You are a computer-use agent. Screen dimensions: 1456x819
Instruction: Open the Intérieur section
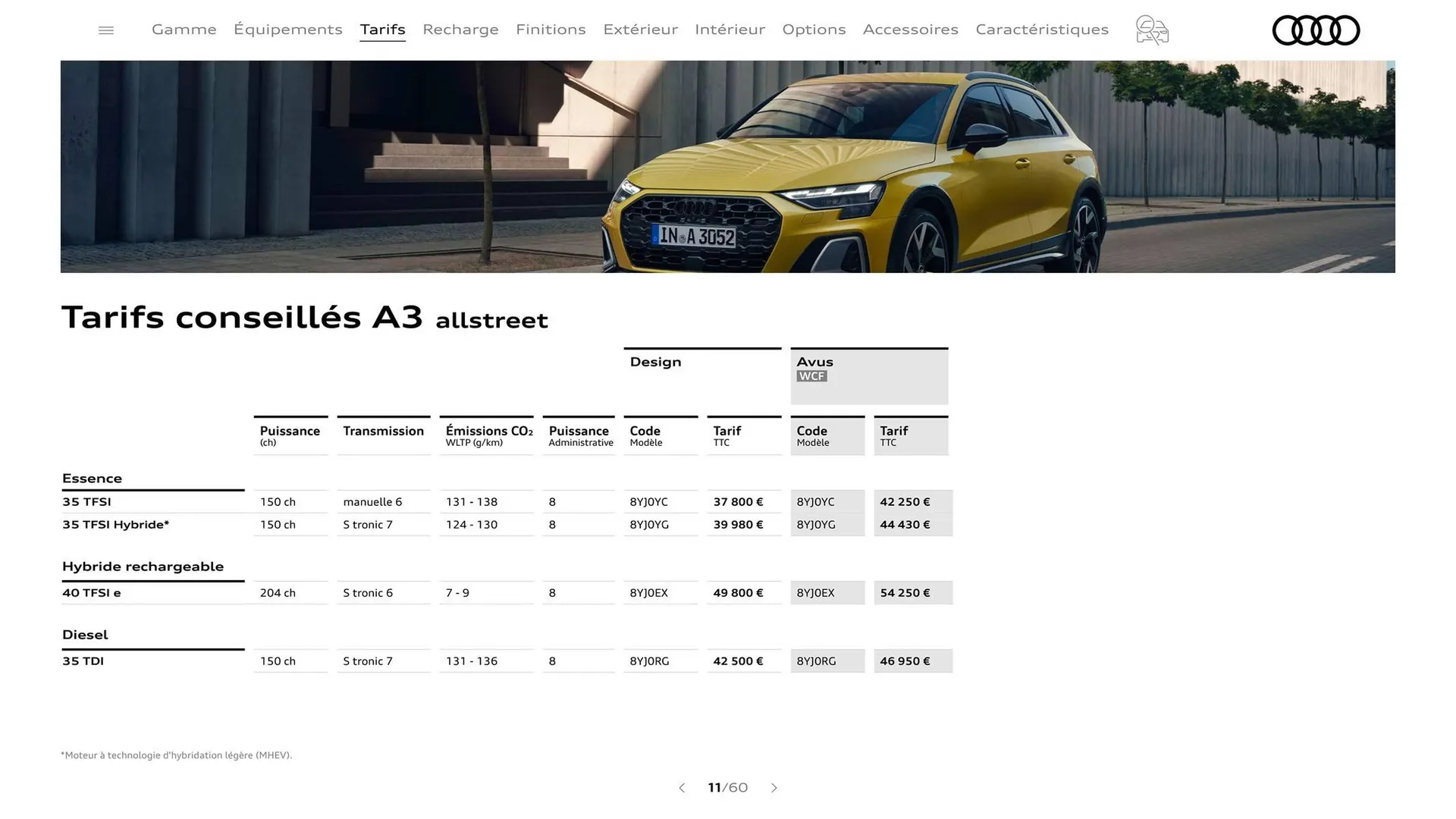tap(730, 29)
